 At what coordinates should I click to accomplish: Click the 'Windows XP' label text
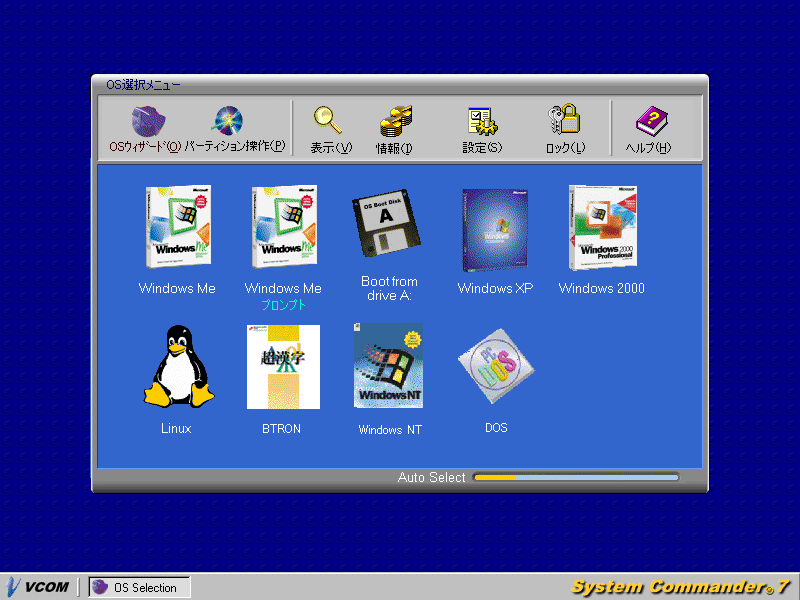(x=495, y=288)
